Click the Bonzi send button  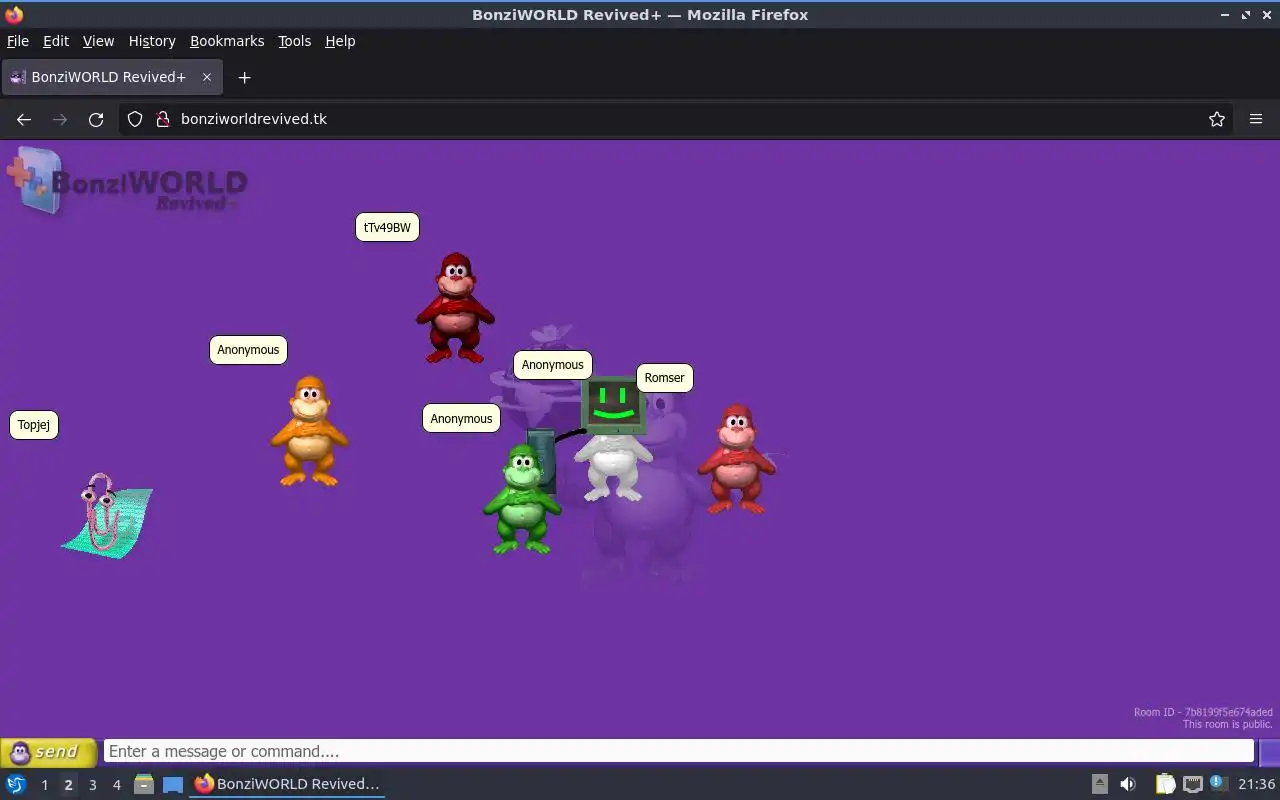(x=49, y=752)
